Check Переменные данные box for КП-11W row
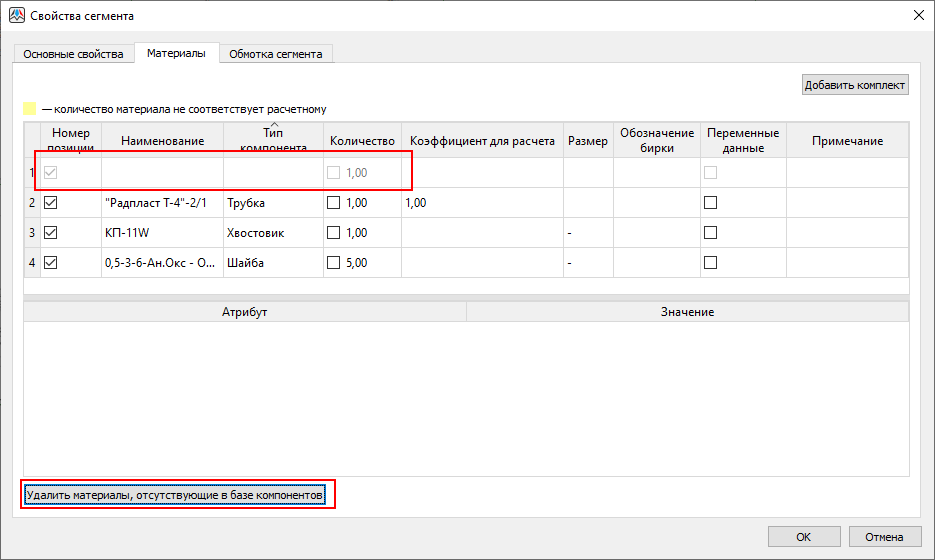This screenshot has height=560, width=935. click(x=711, y=233)
